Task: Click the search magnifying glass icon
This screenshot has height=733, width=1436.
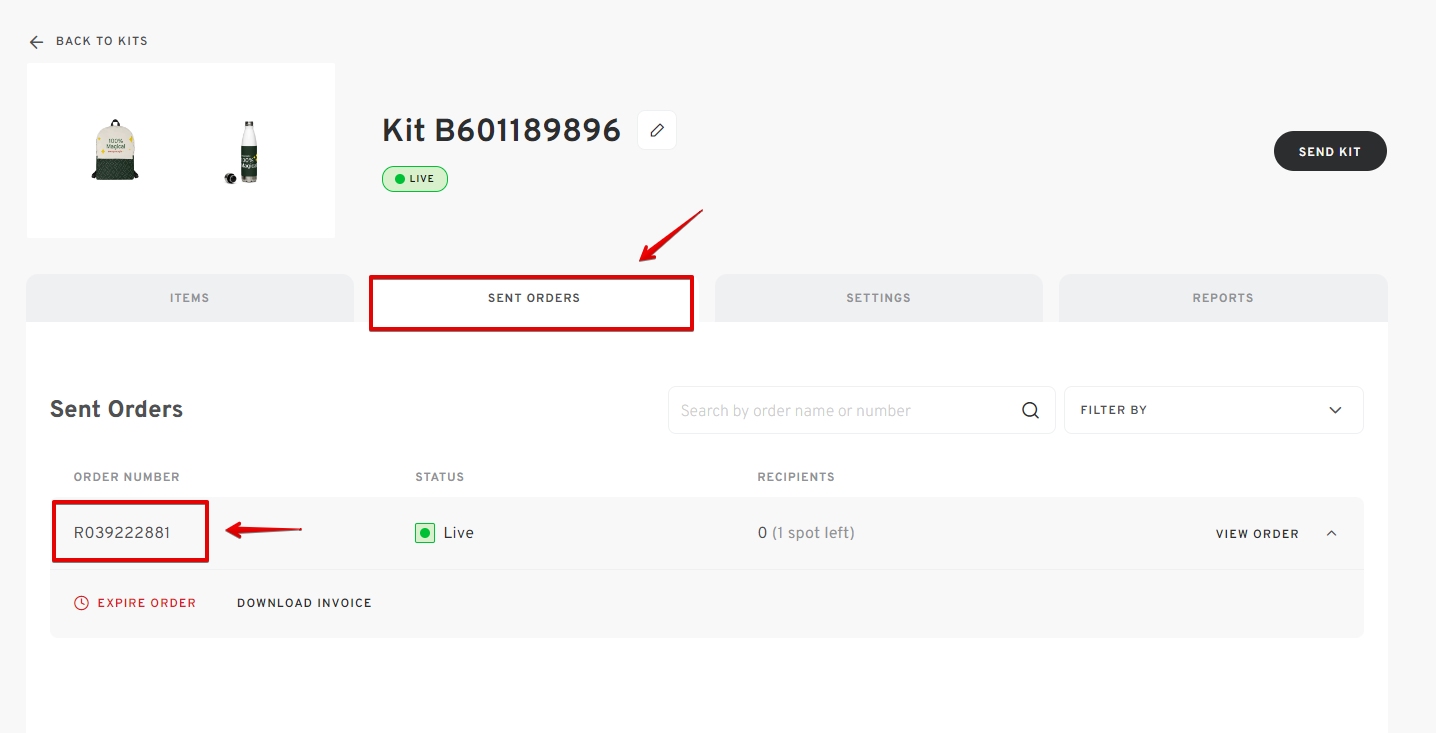Action: tap(1029, 410)
